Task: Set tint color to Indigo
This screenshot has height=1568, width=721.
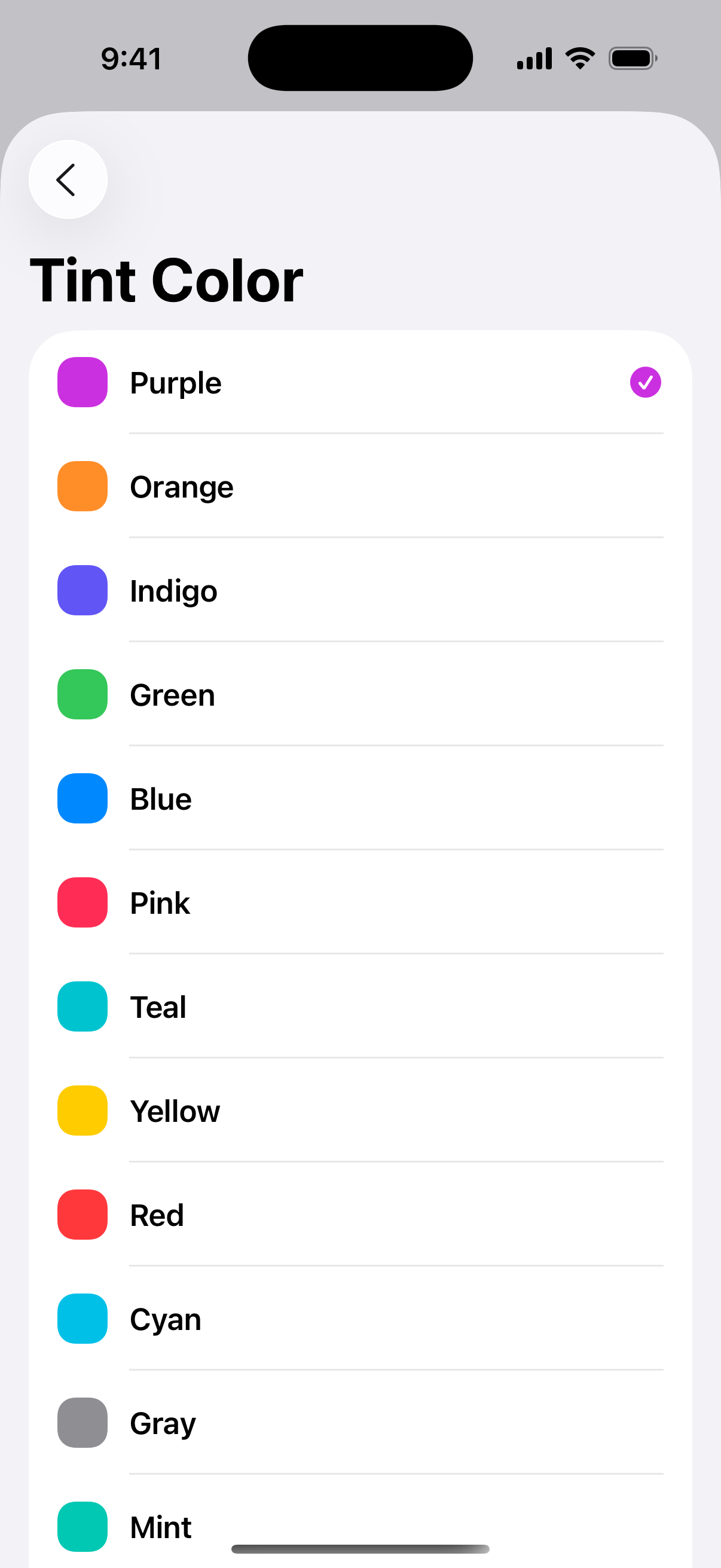Action: tap(173, 591)
